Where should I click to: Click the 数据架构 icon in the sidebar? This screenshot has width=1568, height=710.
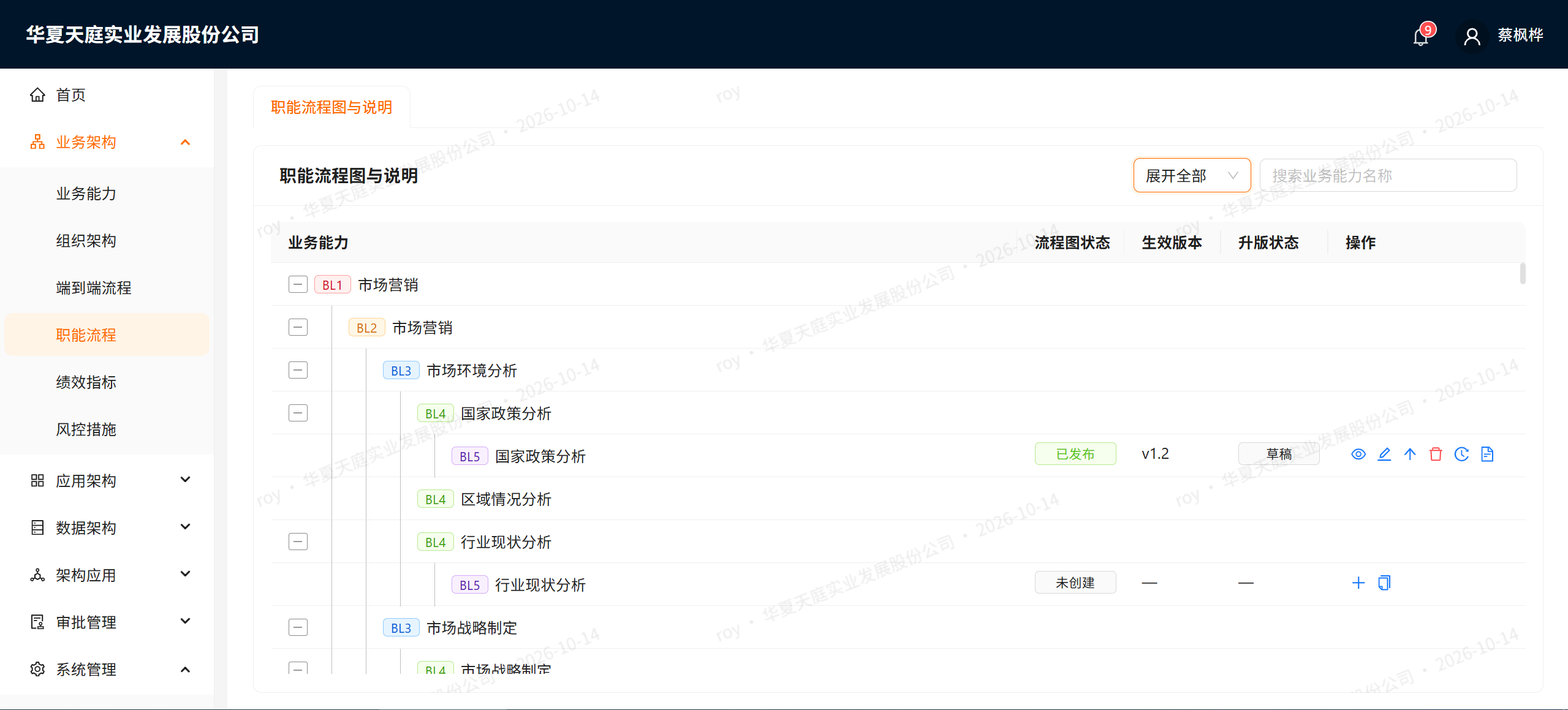pos(37,527)
